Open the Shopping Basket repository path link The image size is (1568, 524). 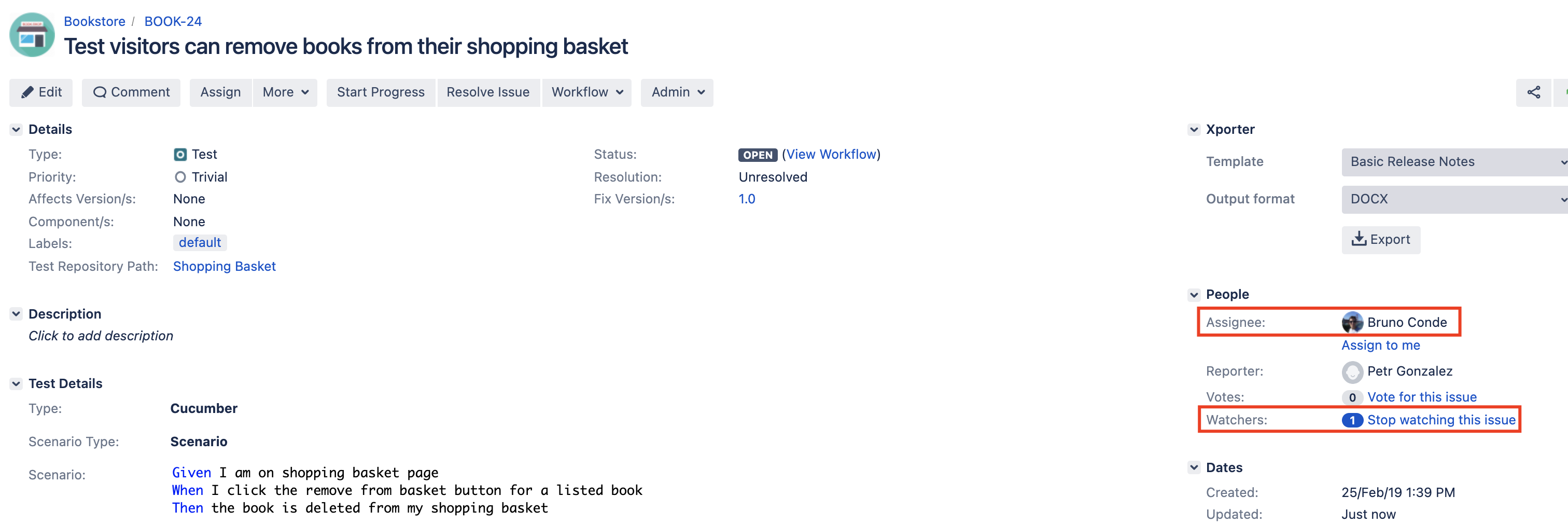224,267
